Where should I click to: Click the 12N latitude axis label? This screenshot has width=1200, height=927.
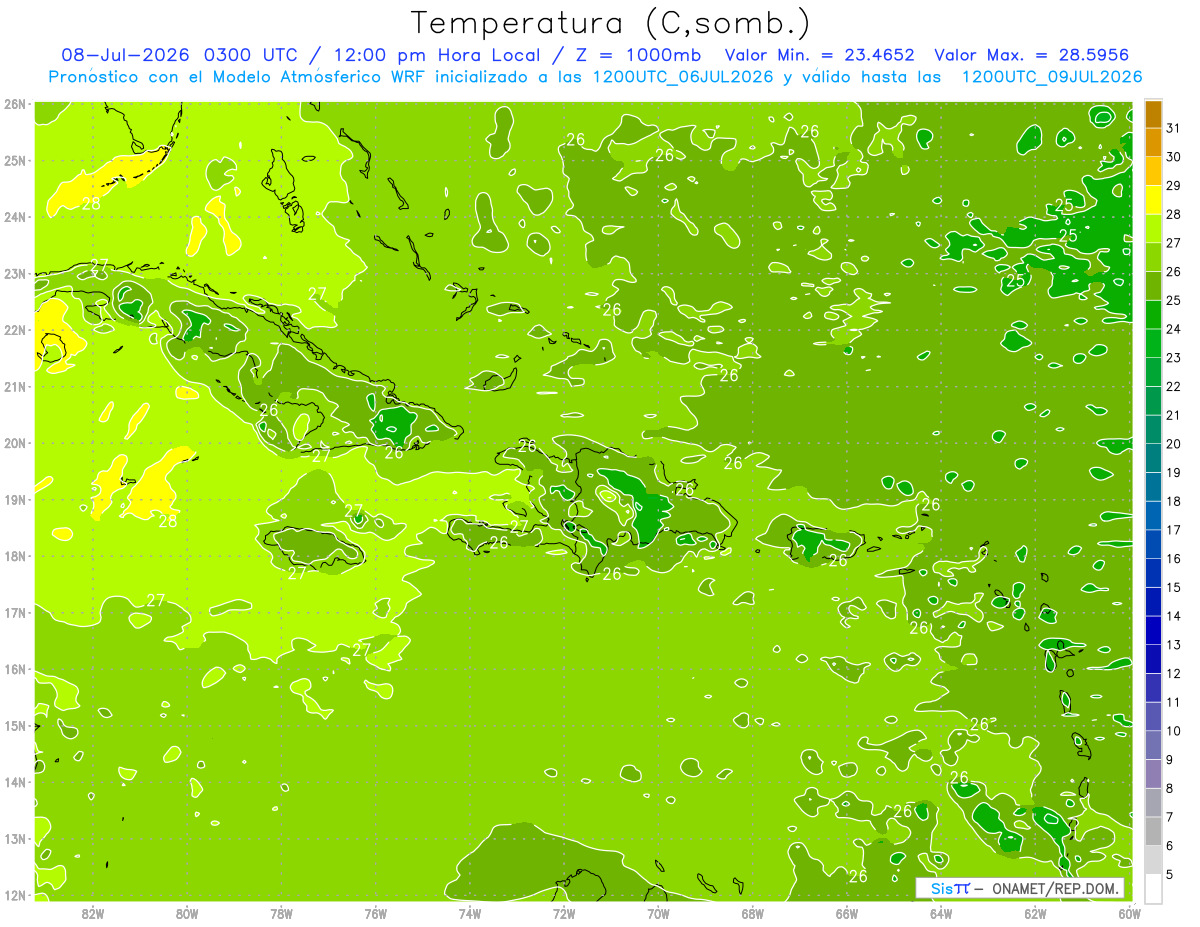tap(15, 895)
